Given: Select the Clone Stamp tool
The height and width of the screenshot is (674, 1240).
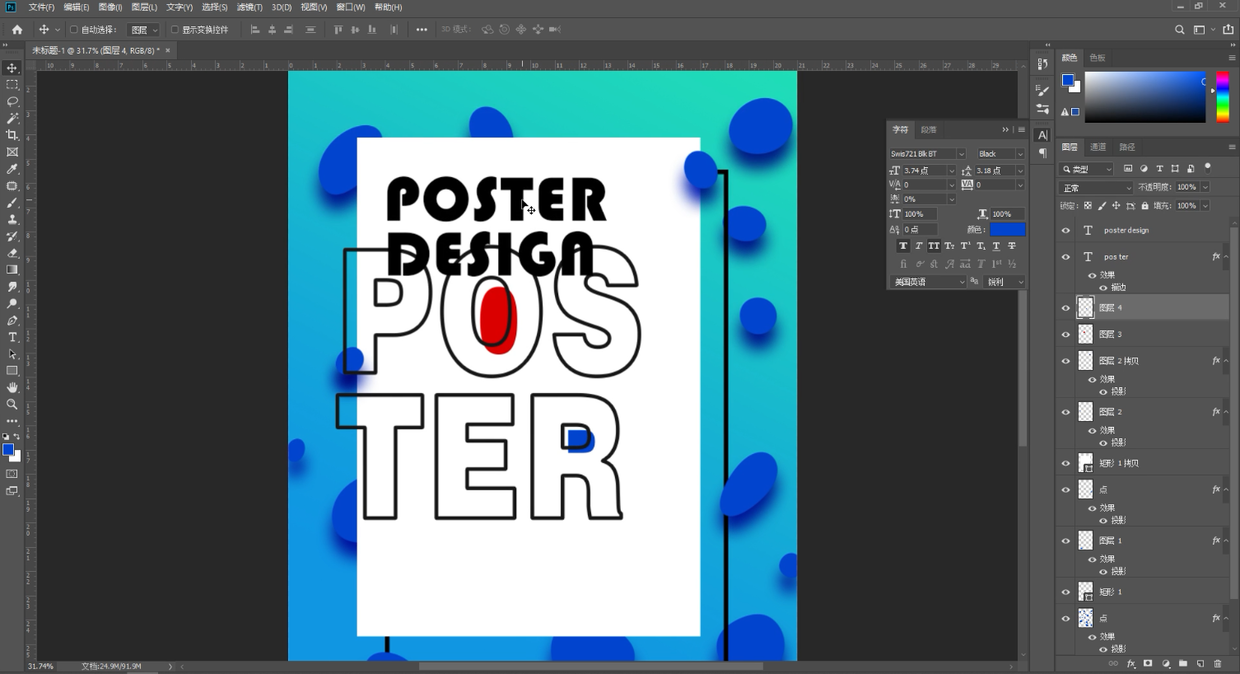Looking at the screenshot, I should (x=12, y=219).
